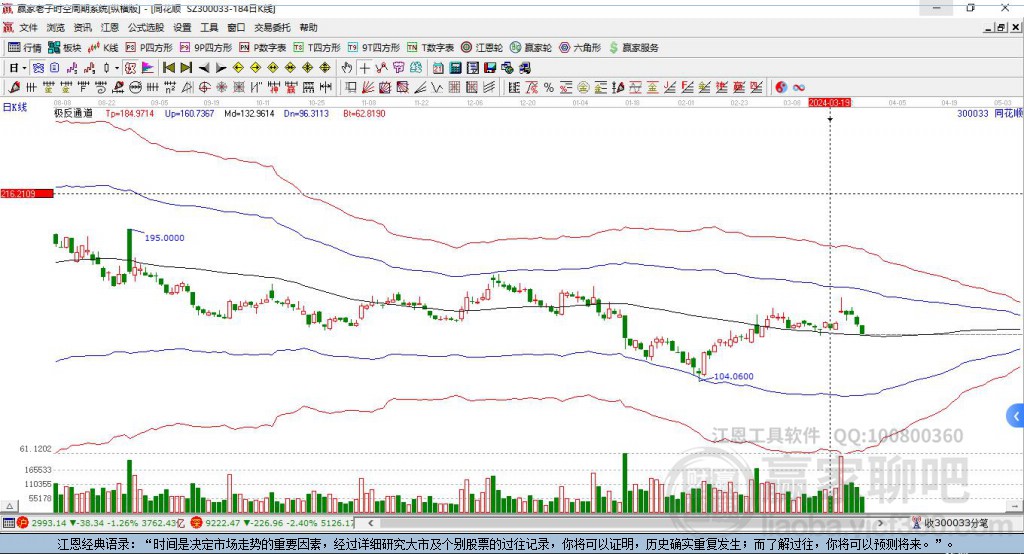Launch the 赢家轮 wheel tool
Screen dimensions: 1024x554
(x=531, y=48)
